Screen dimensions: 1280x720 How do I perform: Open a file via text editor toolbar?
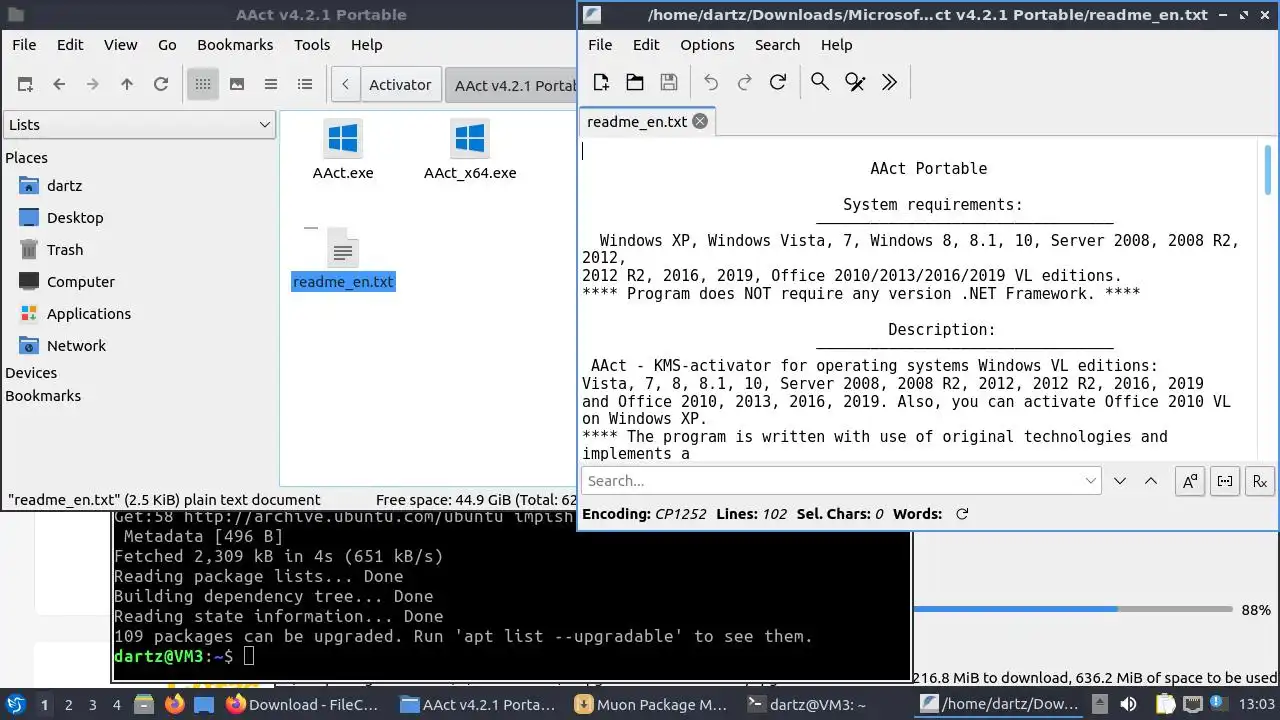click(x=635, y=82)
